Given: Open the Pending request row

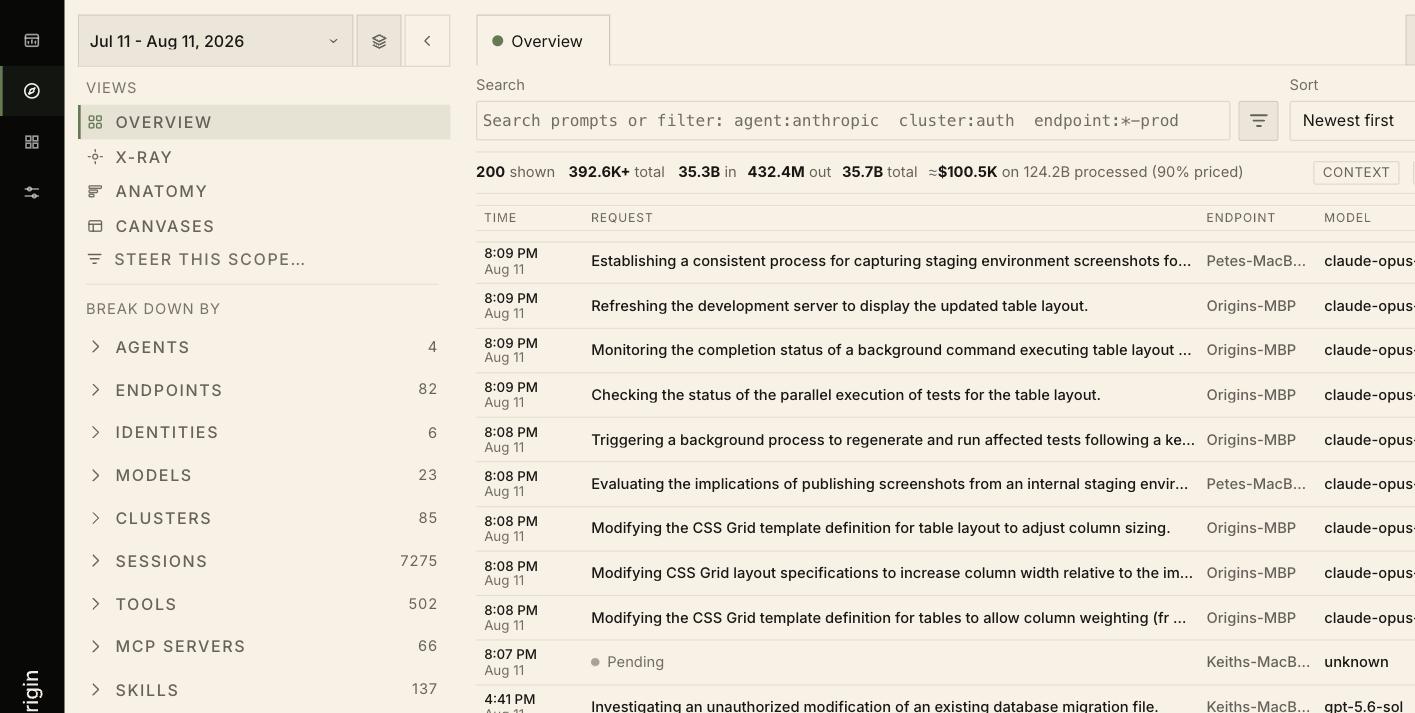Looking at the screenshot, I should click(945, 662).
